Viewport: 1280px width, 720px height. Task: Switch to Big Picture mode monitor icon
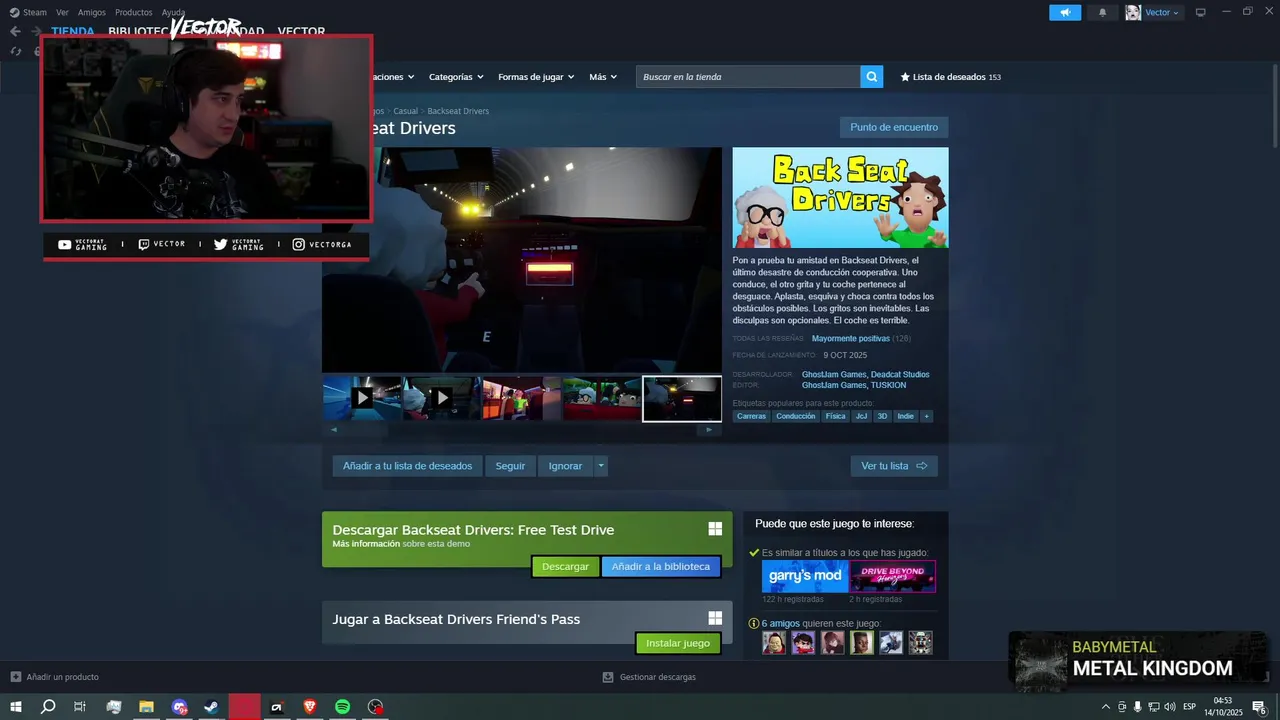pyautogui.click(x=1201, y=12)
